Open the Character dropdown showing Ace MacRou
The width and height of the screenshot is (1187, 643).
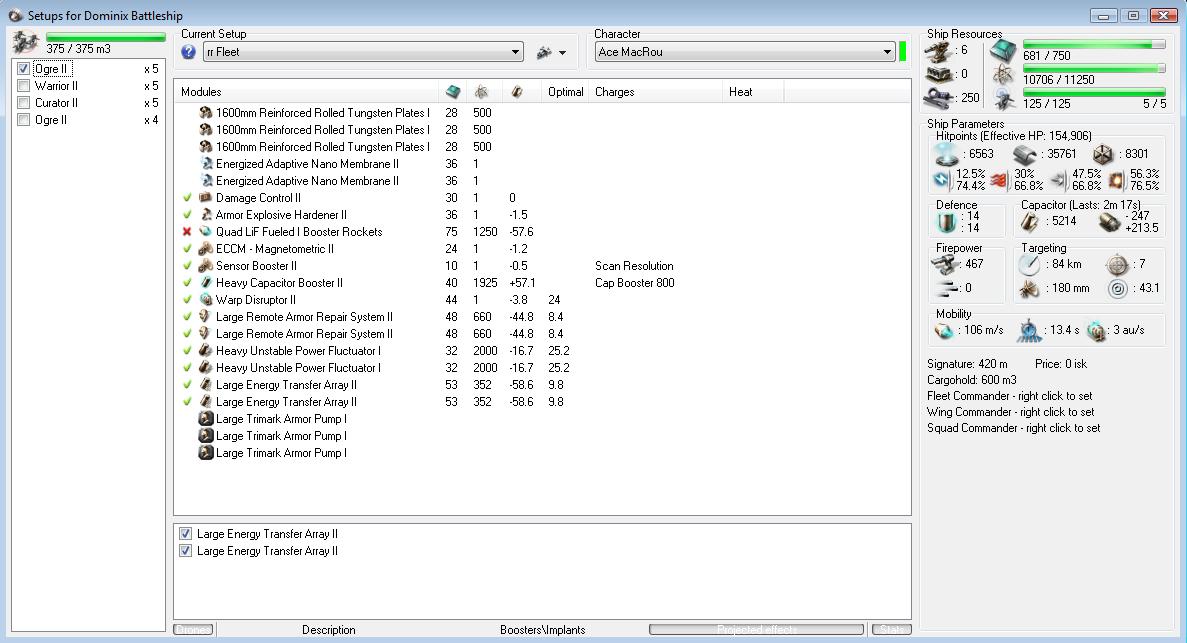point(745,52)
